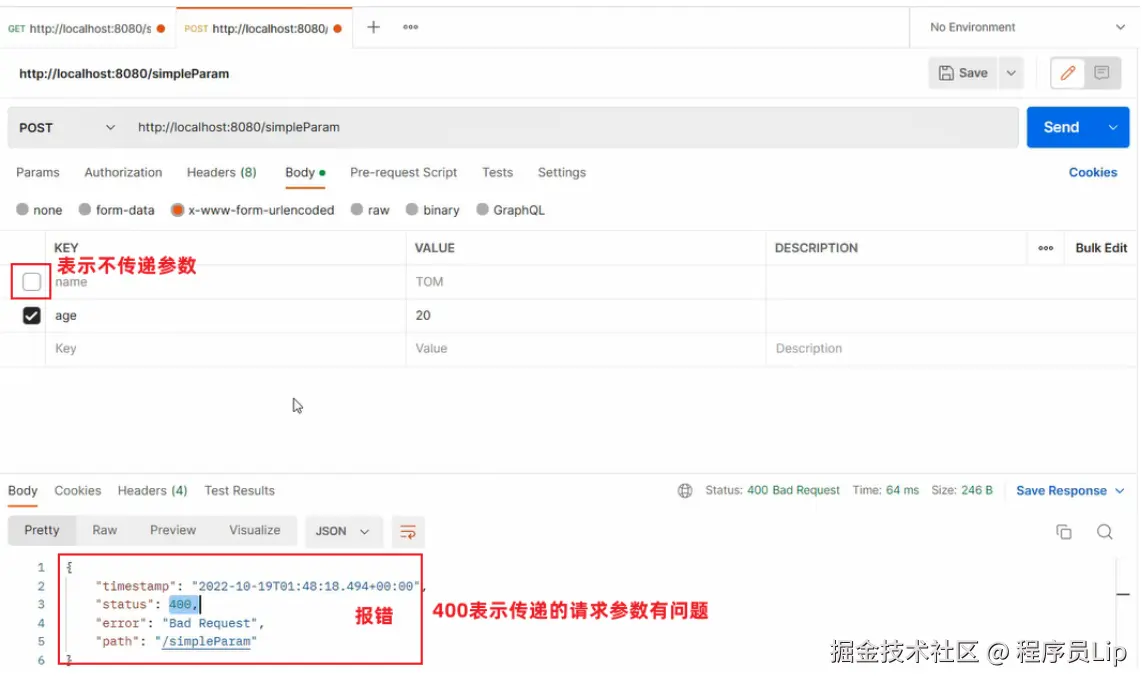Switch to the GET request tab
The height and width of the screenshot is (687, 1148).
click(x=86, y=29)
